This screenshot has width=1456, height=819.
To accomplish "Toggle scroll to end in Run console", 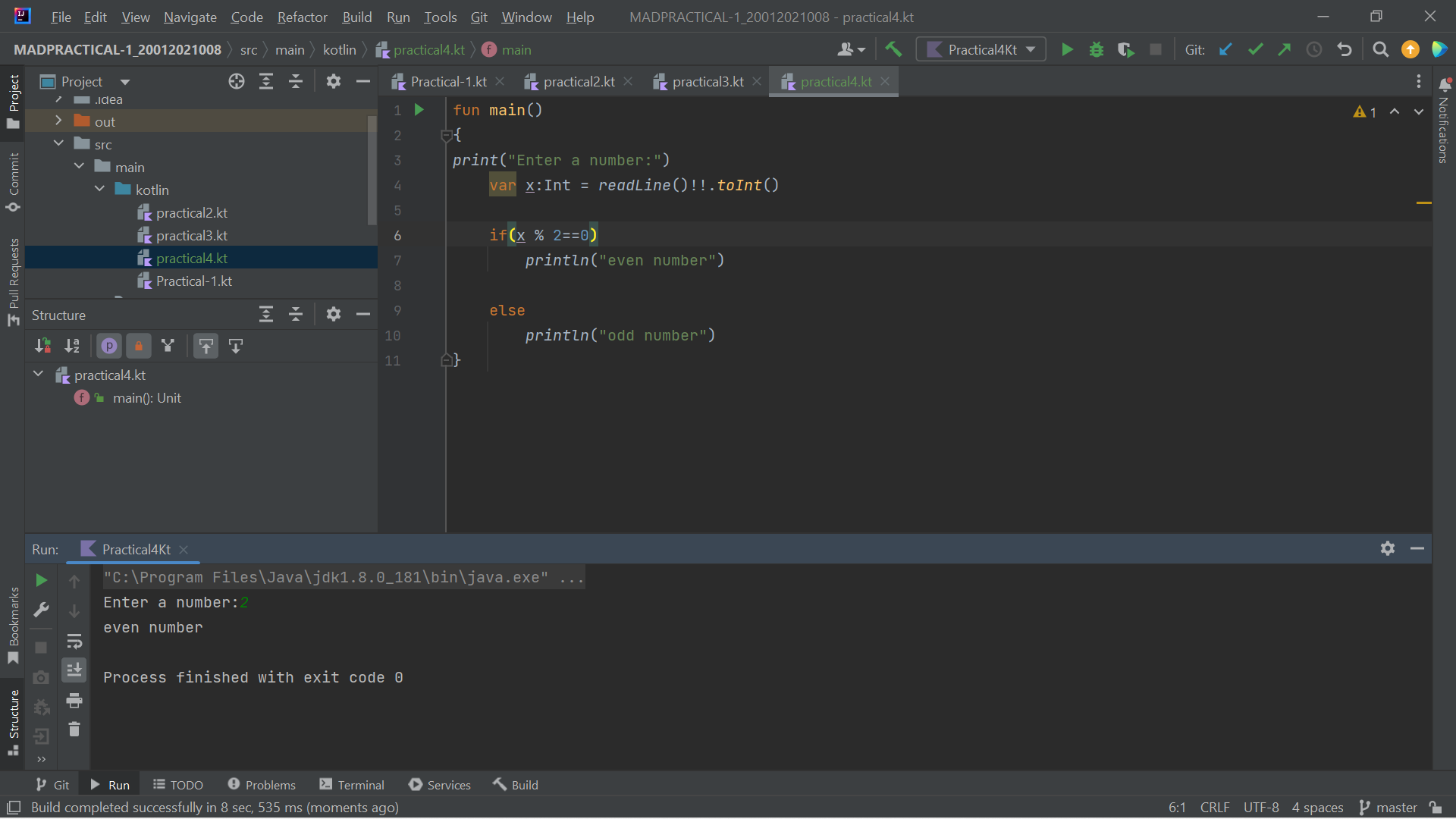I will [x=74, y=670].
